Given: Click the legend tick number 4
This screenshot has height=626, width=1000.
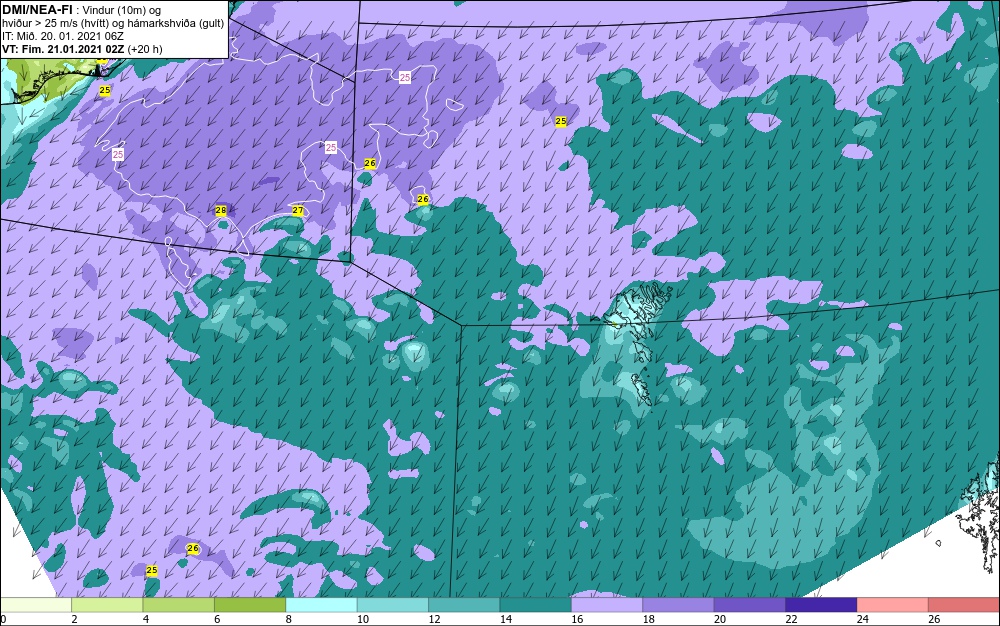Looking at the screenshot, I should (146, 619).
